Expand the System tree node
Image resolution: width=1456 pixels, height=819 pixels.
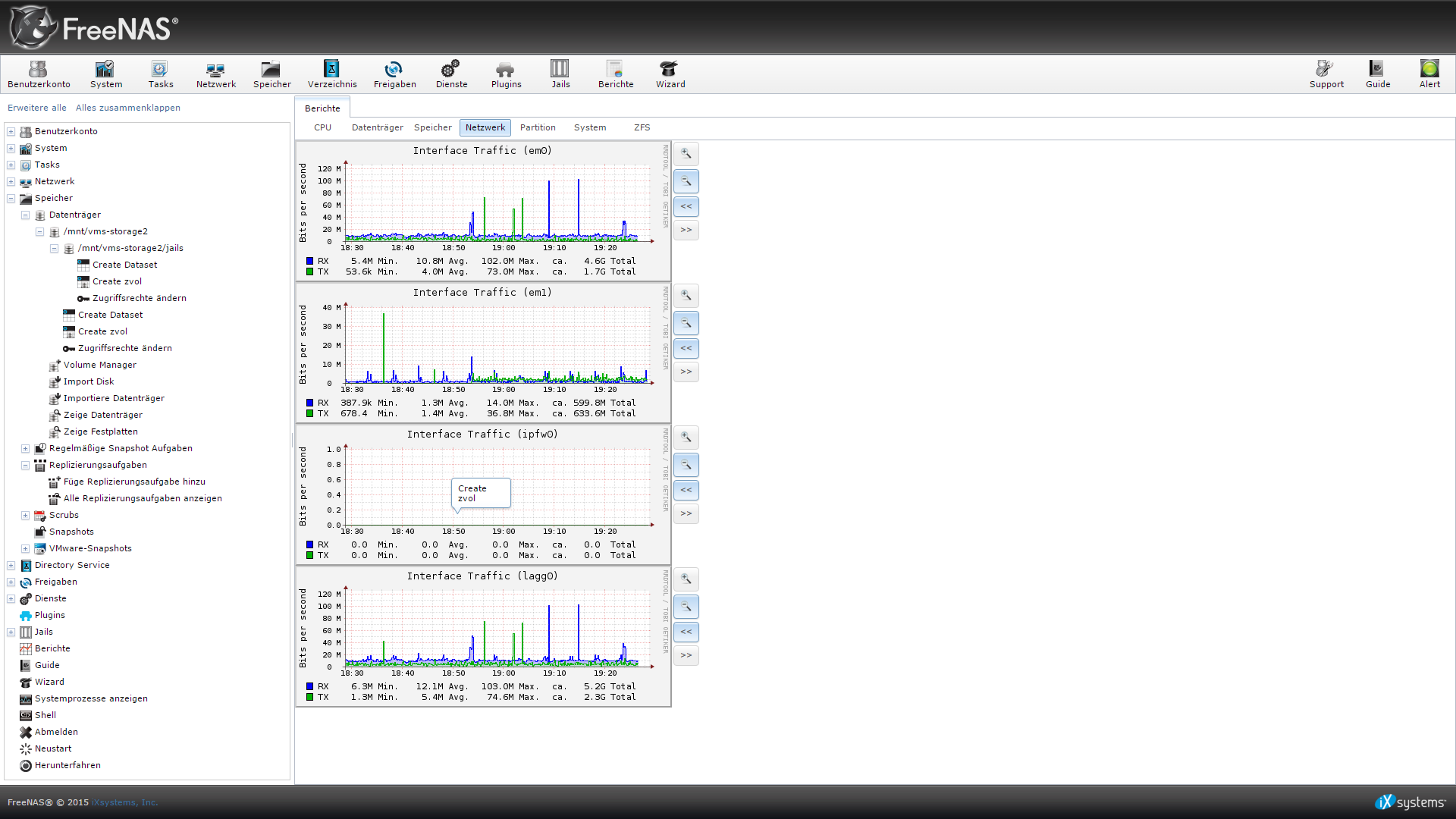[x=11, y=148]
